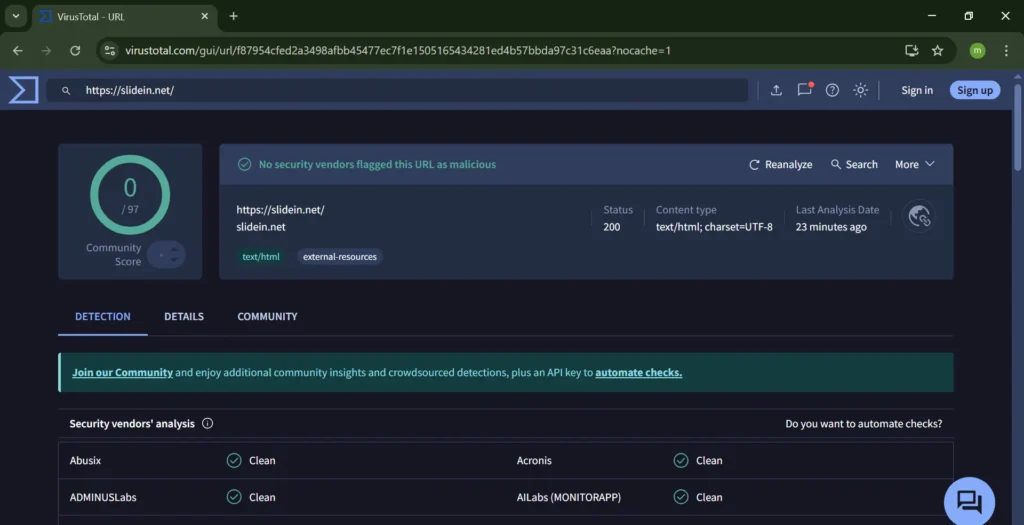
Task: Open the chat bubble floating button
Action: point(969,501)
